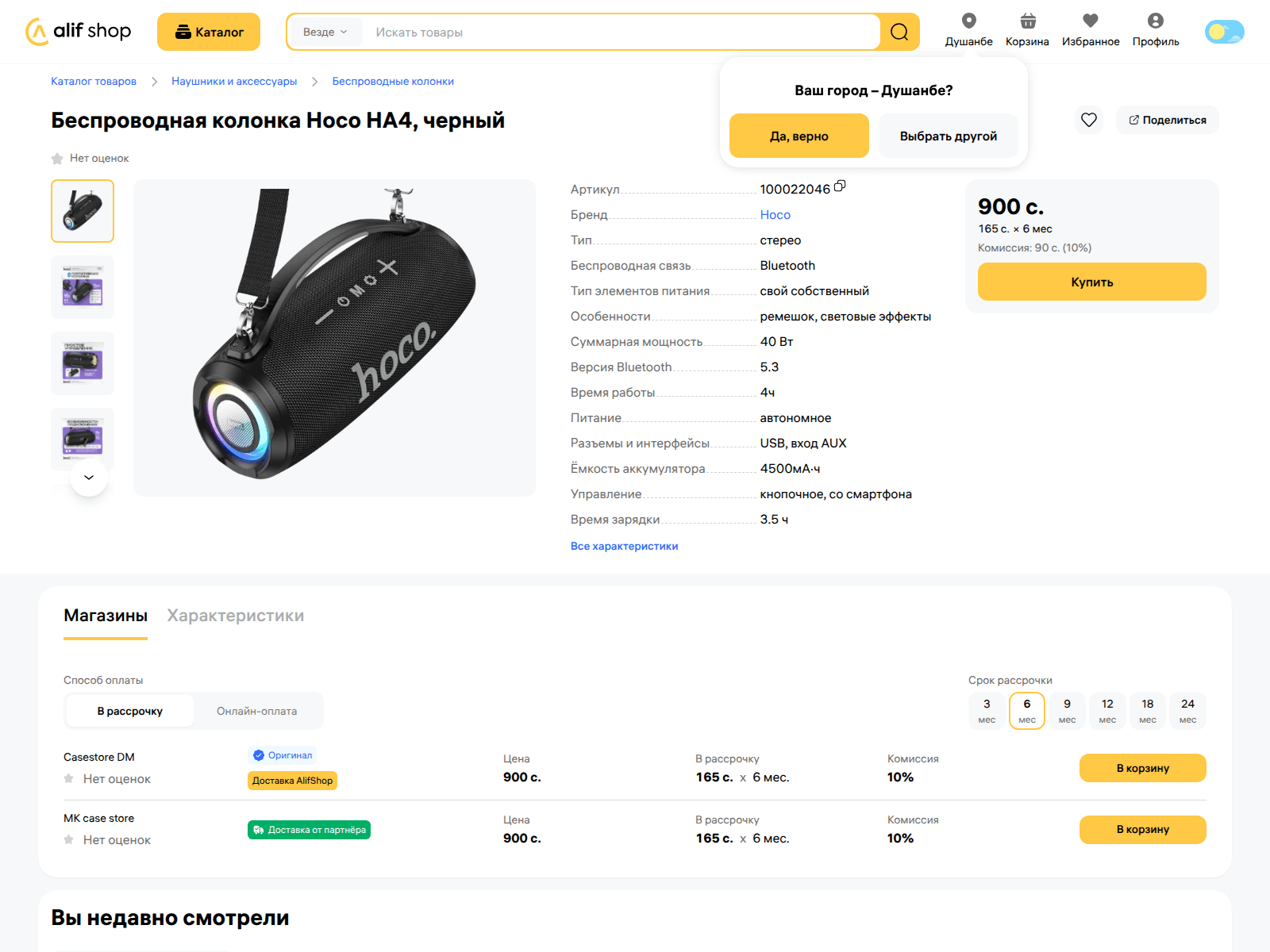Select 12 months installment term

(x=1106, y=710)
